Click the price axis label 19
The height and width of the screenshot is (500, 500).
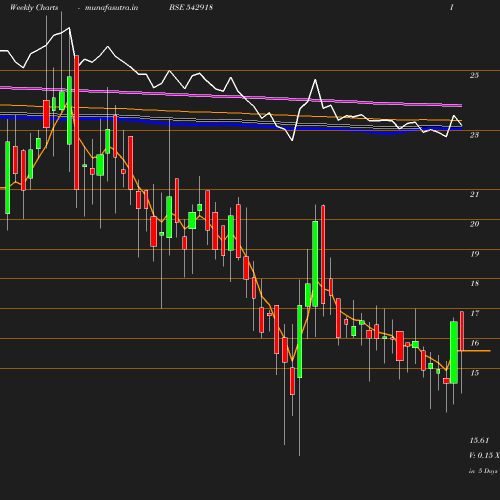474,254
